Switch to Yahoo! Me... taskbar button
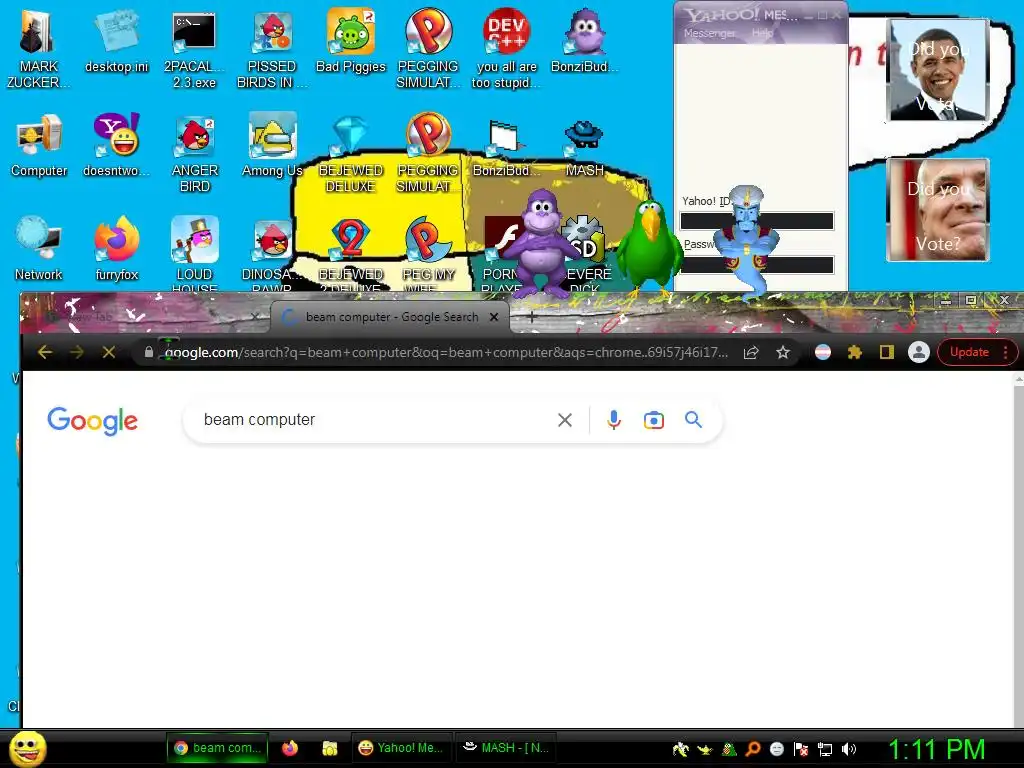This screenshot has height=768, width=1024. coord(400,748)
